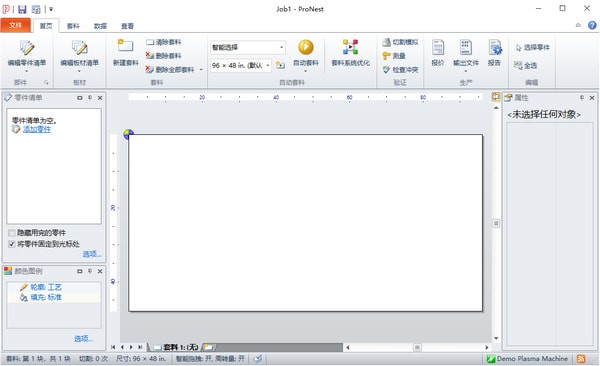The image size is (600, 366).
Task: Click the Edit Plate List icon
Action: pos(80,48)
